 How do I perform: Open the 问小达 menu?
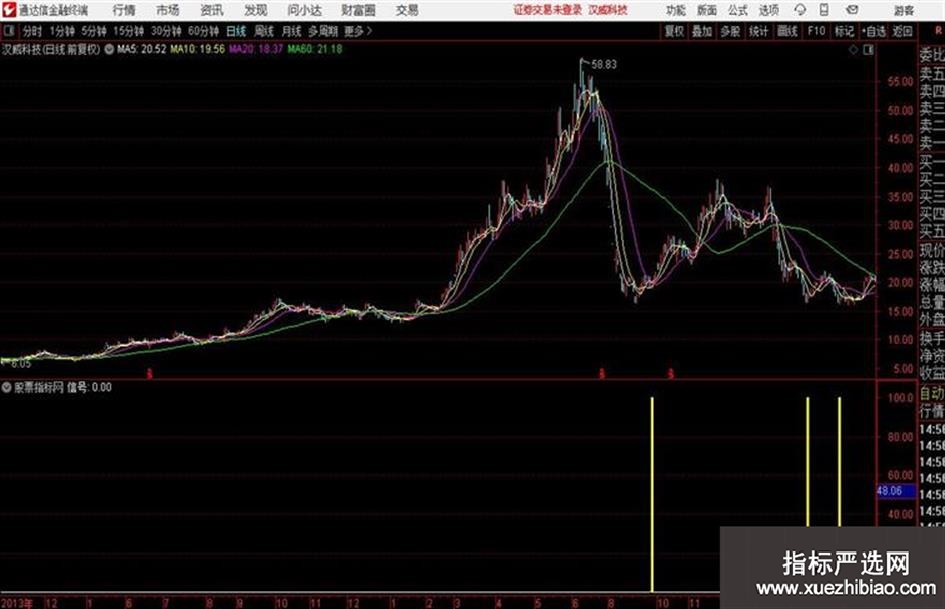tap(304, 10)
